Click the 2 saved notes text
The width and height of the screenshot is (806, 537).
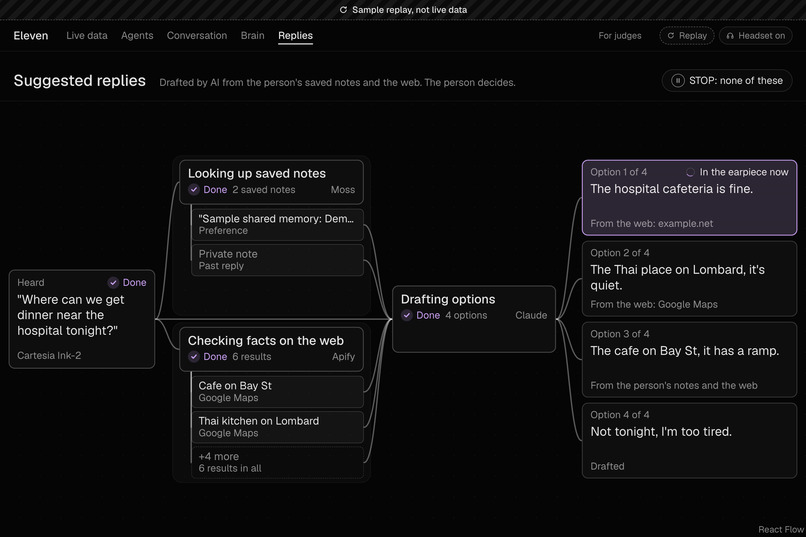click(x=264, y=190)
